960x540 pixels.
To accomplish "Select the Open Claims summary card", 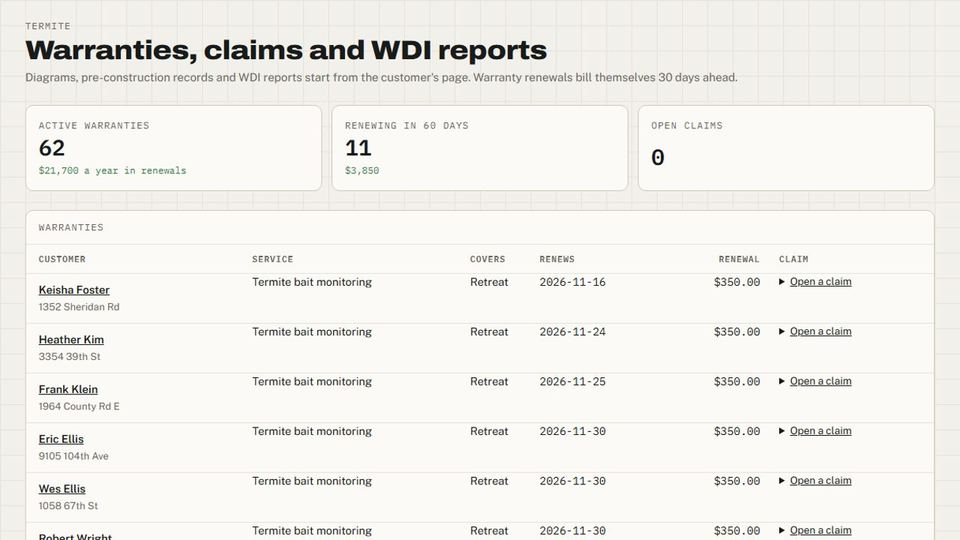I will pos(786,148).
